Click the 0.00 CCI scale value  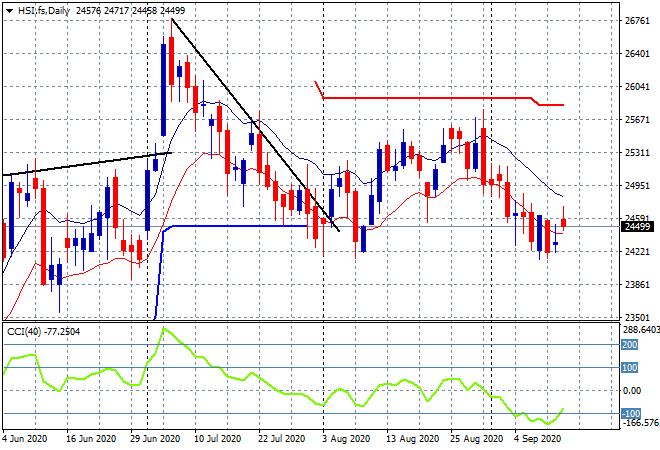tap(631, 391)
